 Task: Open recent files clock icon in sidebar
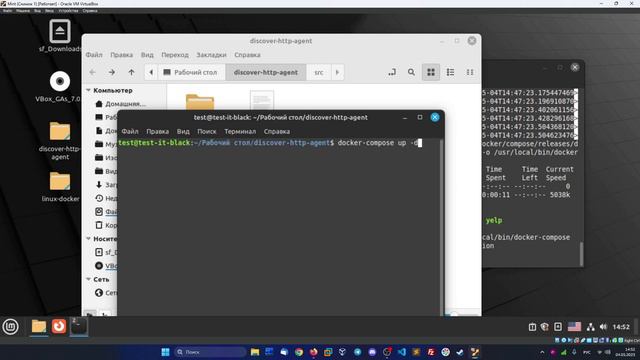pos(99,198)
